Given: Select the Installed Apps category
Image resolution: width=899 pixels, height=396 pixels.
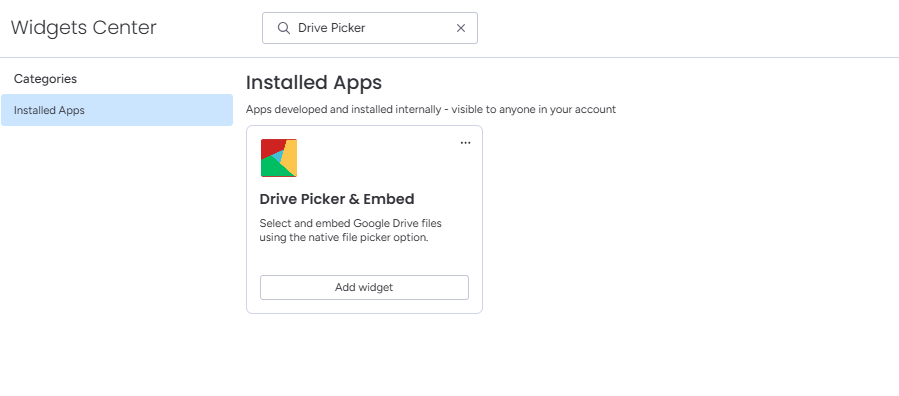Looking at the screenshot, I should pos(117,110).
